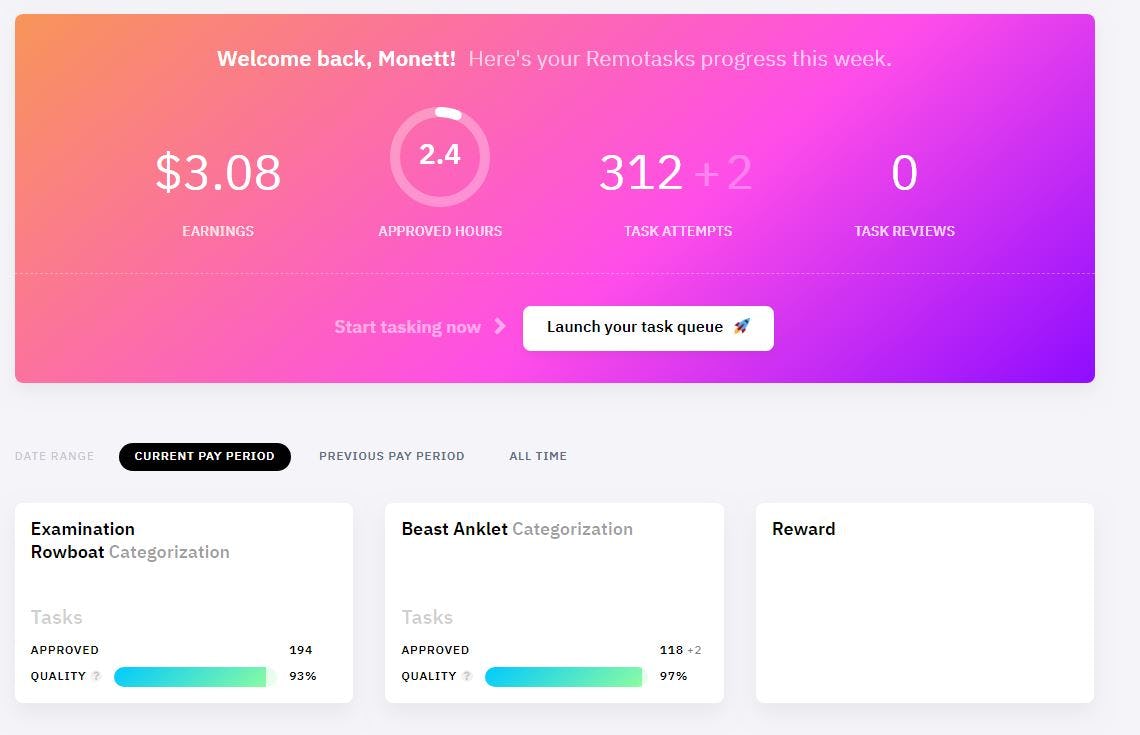The image size is (1140, 735).
Task: Open the Examination Rowboat Categorization card title
Action: point(130,540)
